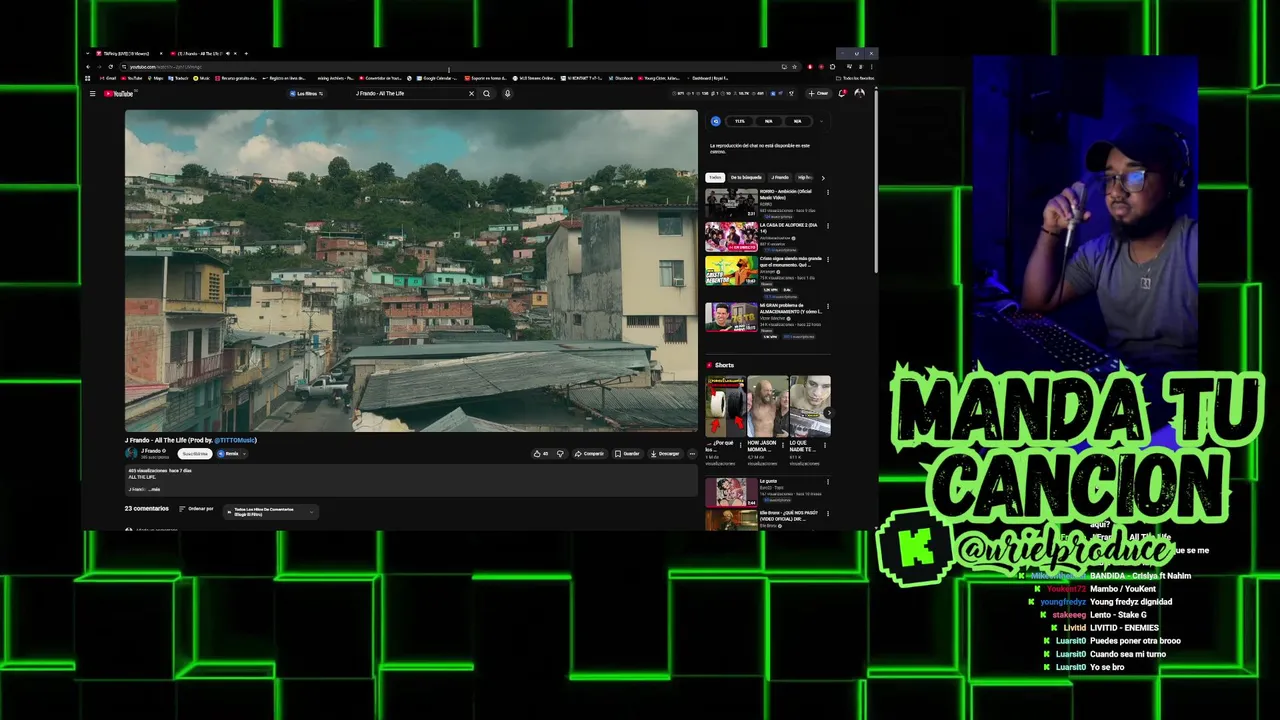Open La Casa de Alofoke 2 thumbnail
This screenshot has width=1280, height=720.
tap(731, 237)
